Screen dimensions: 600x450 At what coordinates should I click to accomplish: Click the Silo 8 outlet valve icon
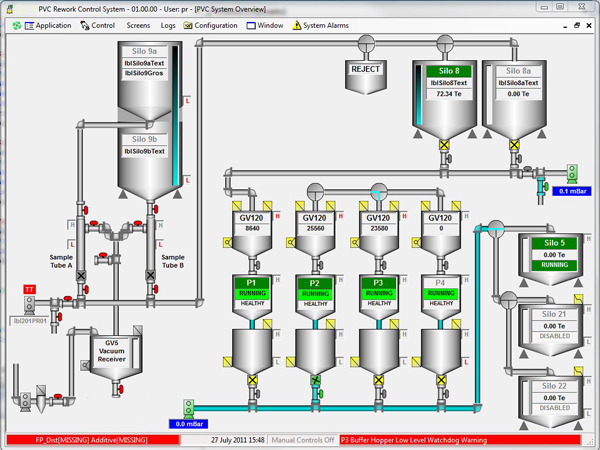pos(444,145)
